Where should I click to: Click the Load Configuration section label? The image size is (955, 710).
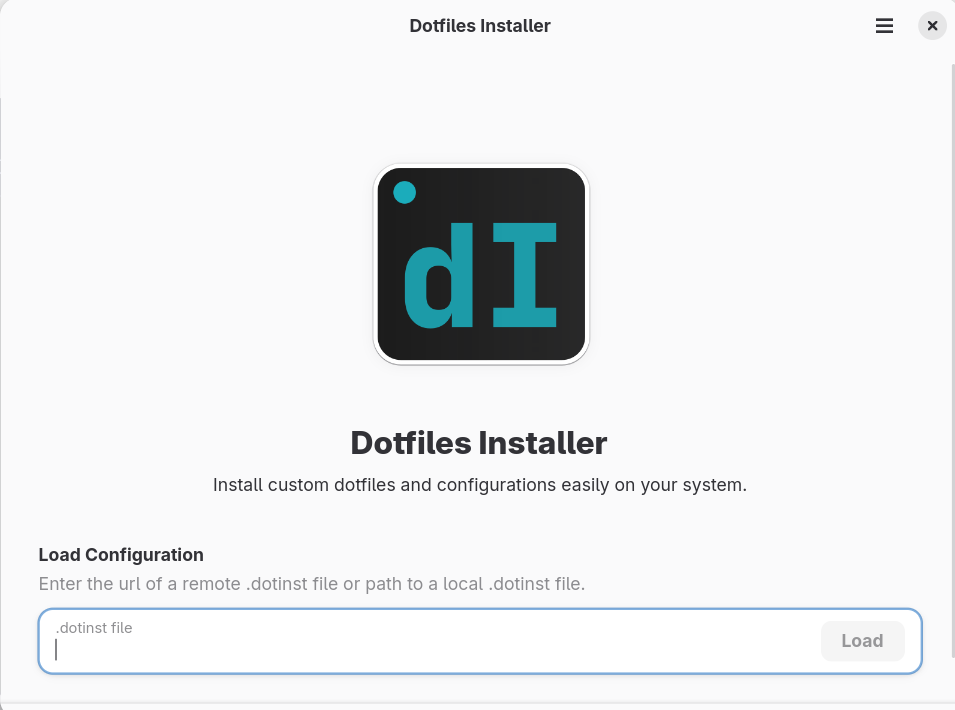121,555
